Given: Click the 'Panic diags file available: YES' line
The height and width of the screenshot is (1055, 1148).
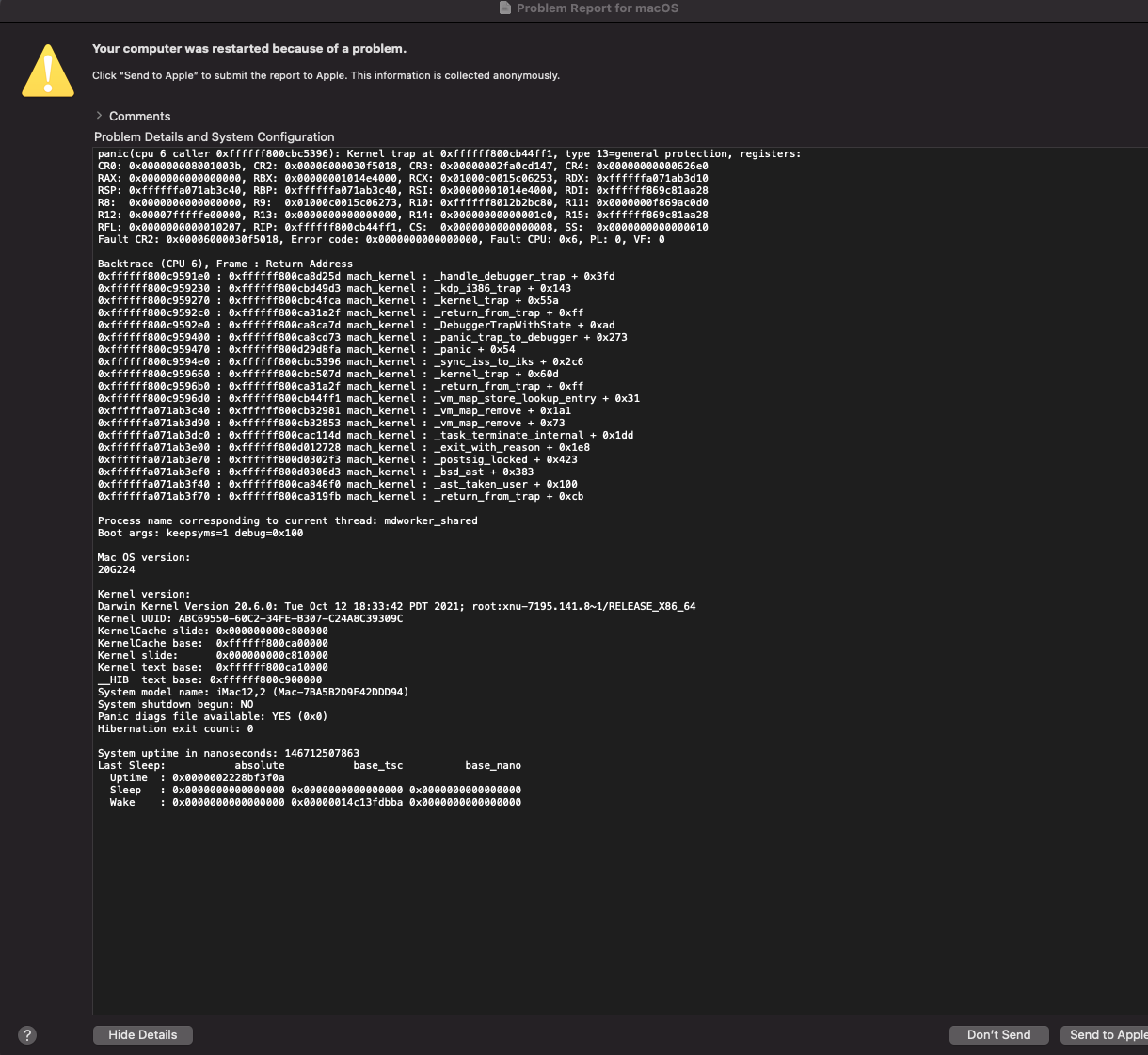Looking at the screenshot, I should [x=213, y=716].
